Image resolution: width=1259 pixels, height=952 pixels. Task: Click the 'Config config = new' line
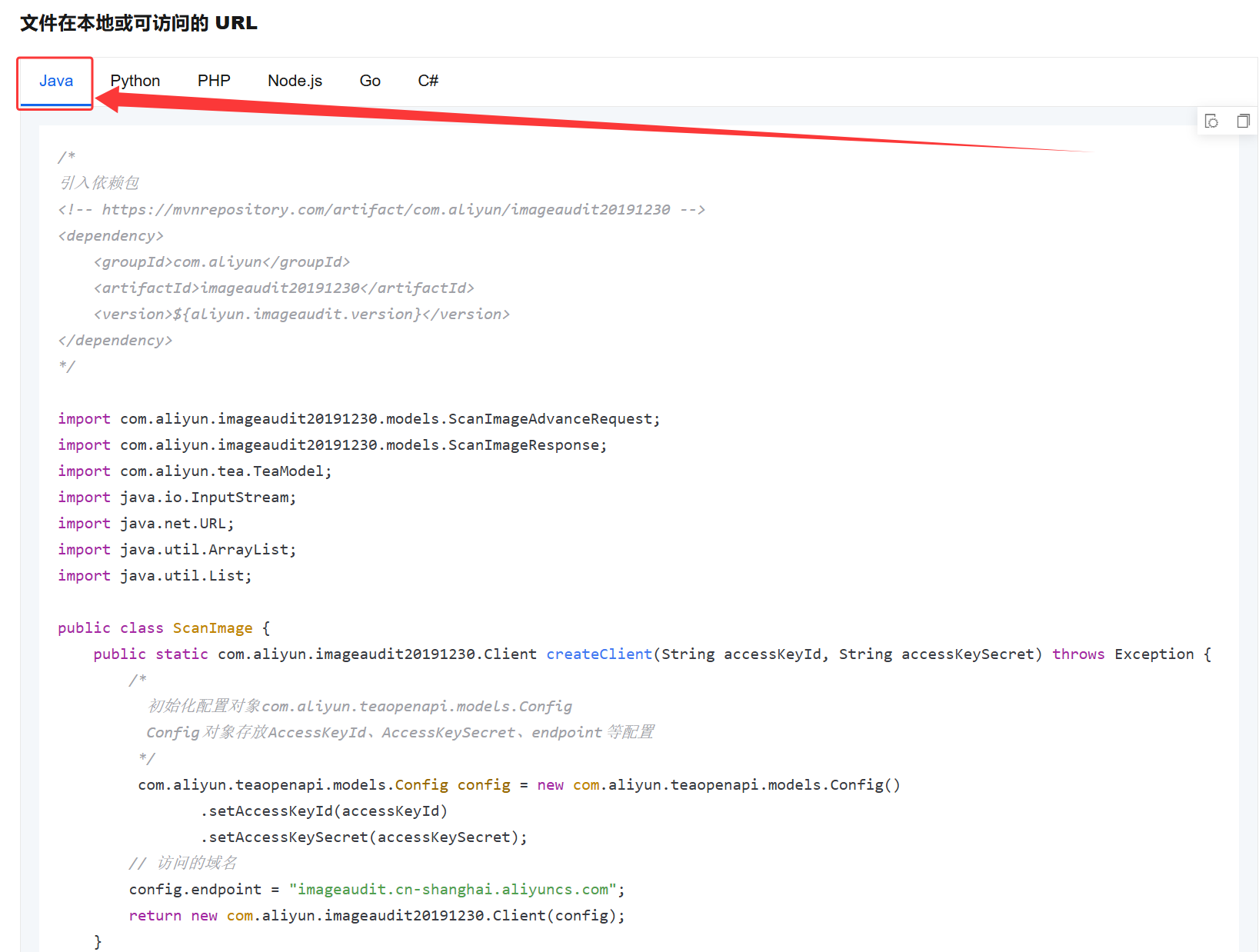(x=519, y=784)
